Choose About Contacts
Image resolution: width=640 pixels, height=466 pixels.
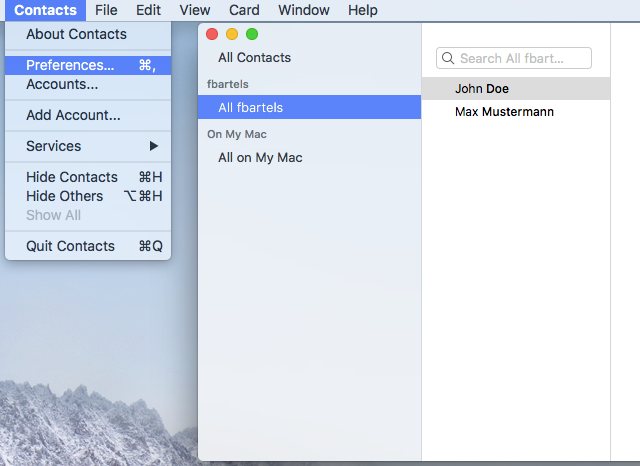[88, 34]
